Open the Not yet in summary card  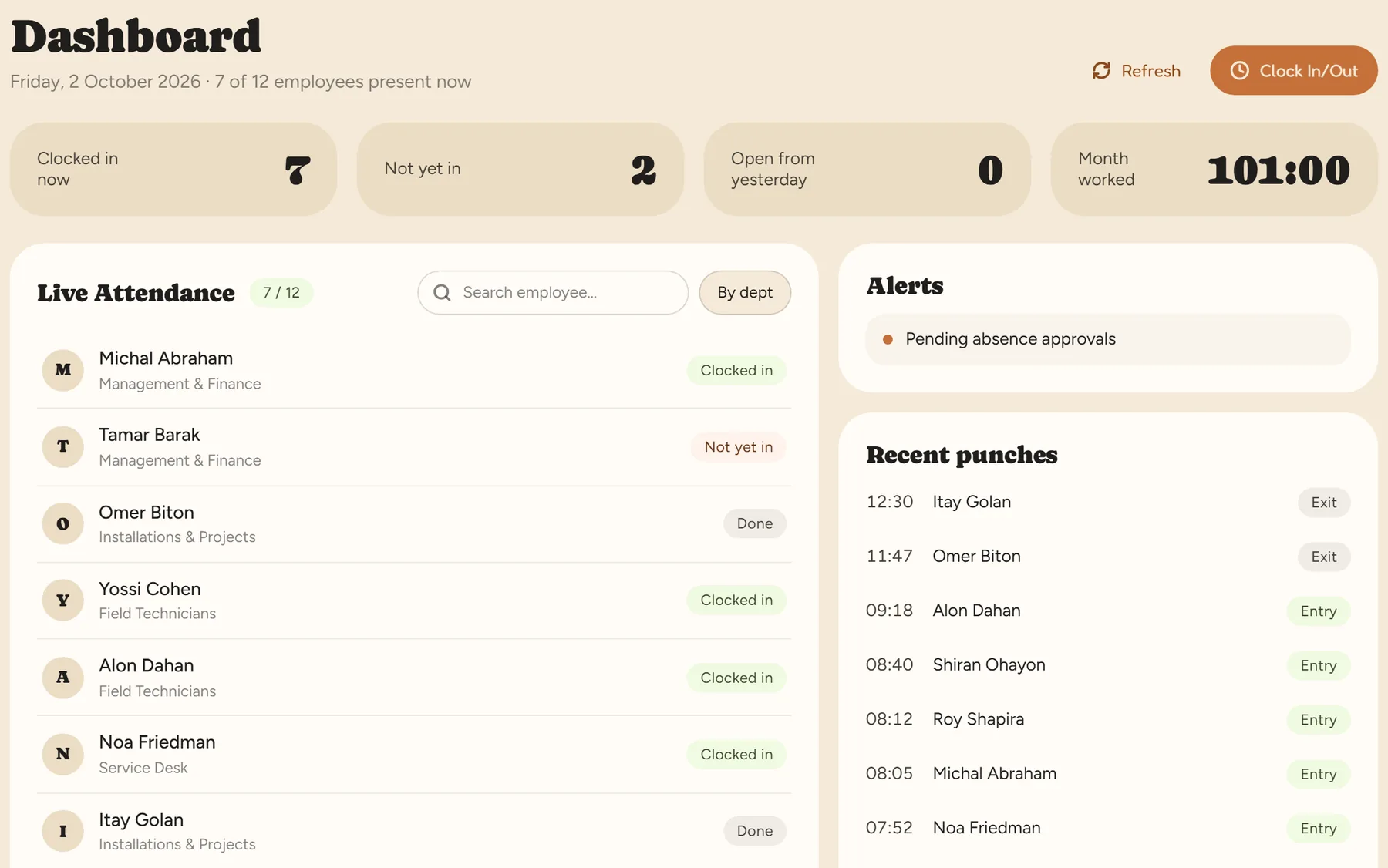tap(520, 169)
